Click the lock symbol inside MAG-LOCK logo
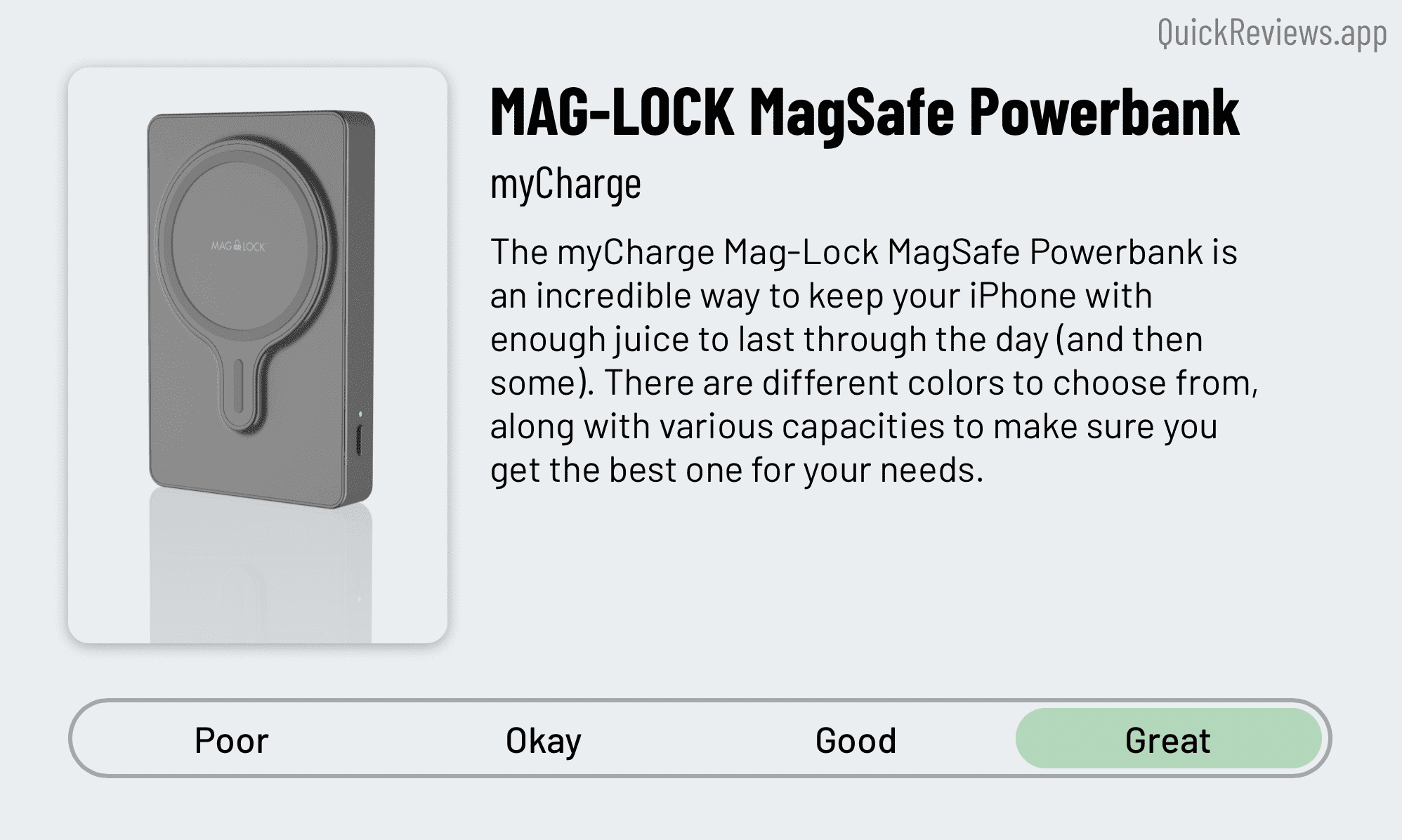Screen dimensions: 1402x840 (237, 247)
